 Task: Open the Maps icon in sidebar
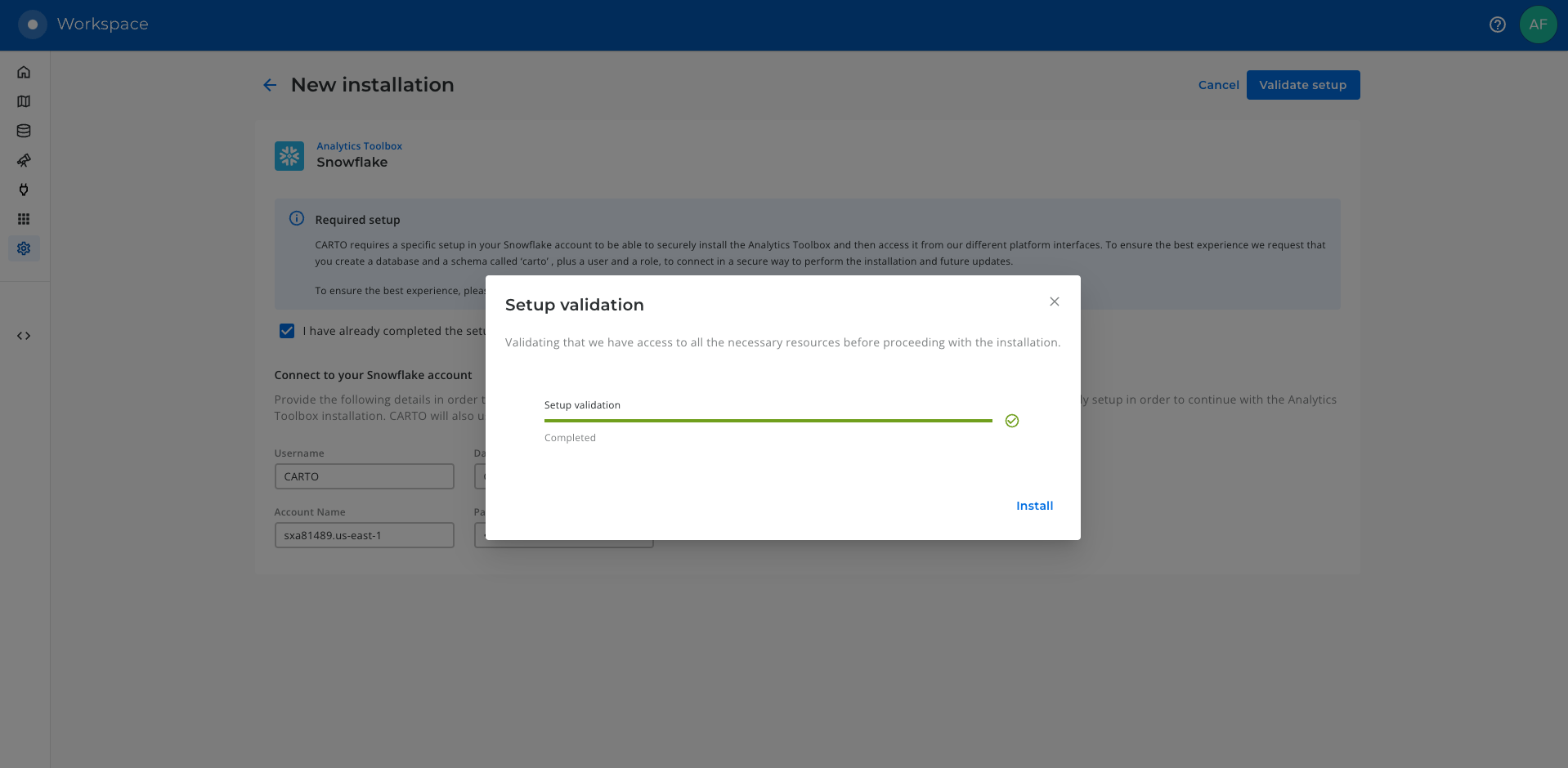pos(24,101)
